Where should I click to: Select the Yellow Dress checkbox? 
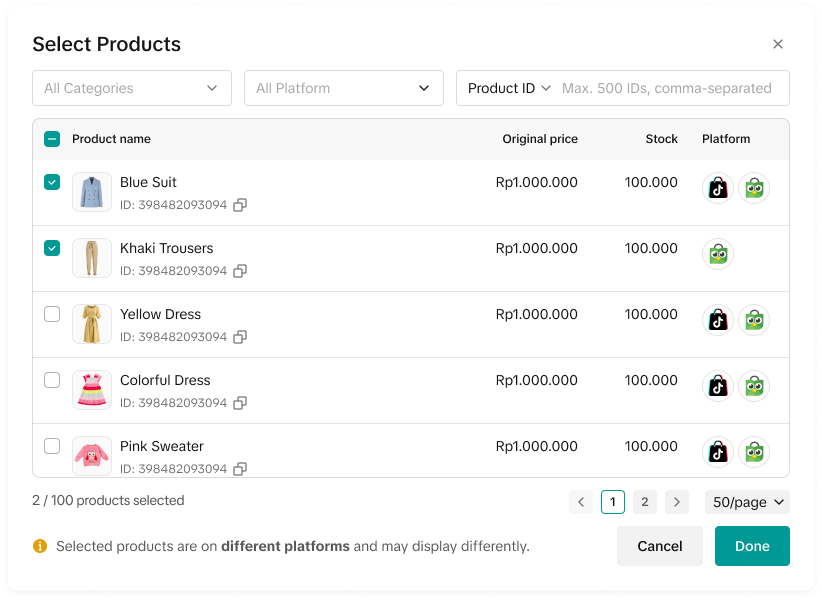pyautogui.click(x=52, y=314)
